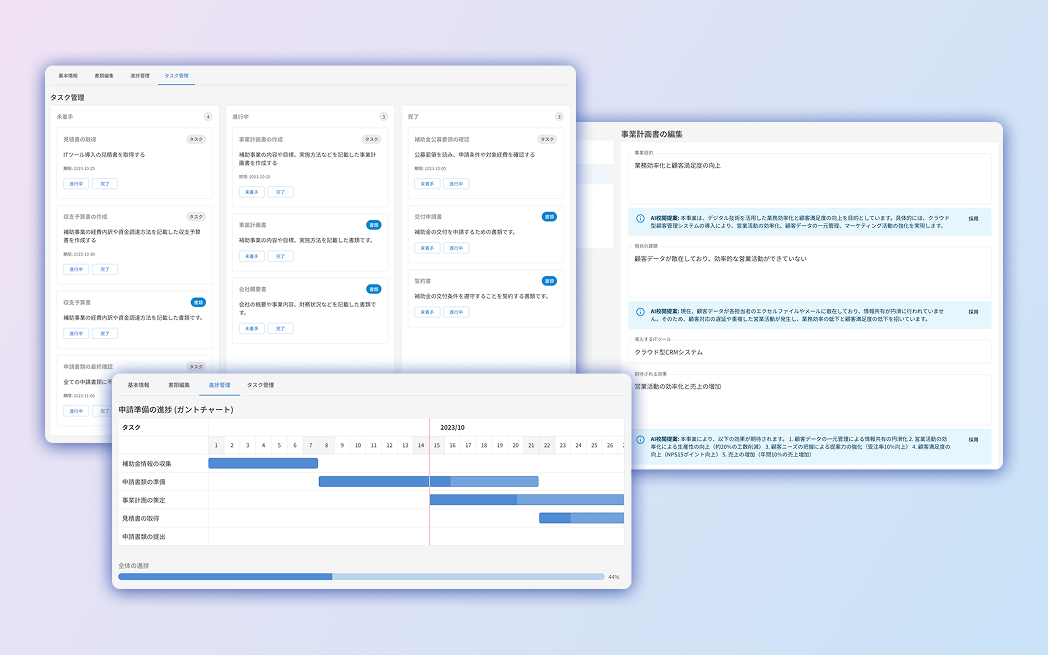The width and height of the screenshot is (1048, 655).
Task: Click the 全体の進捗 progress bar
Action: (x=361, y=577)
